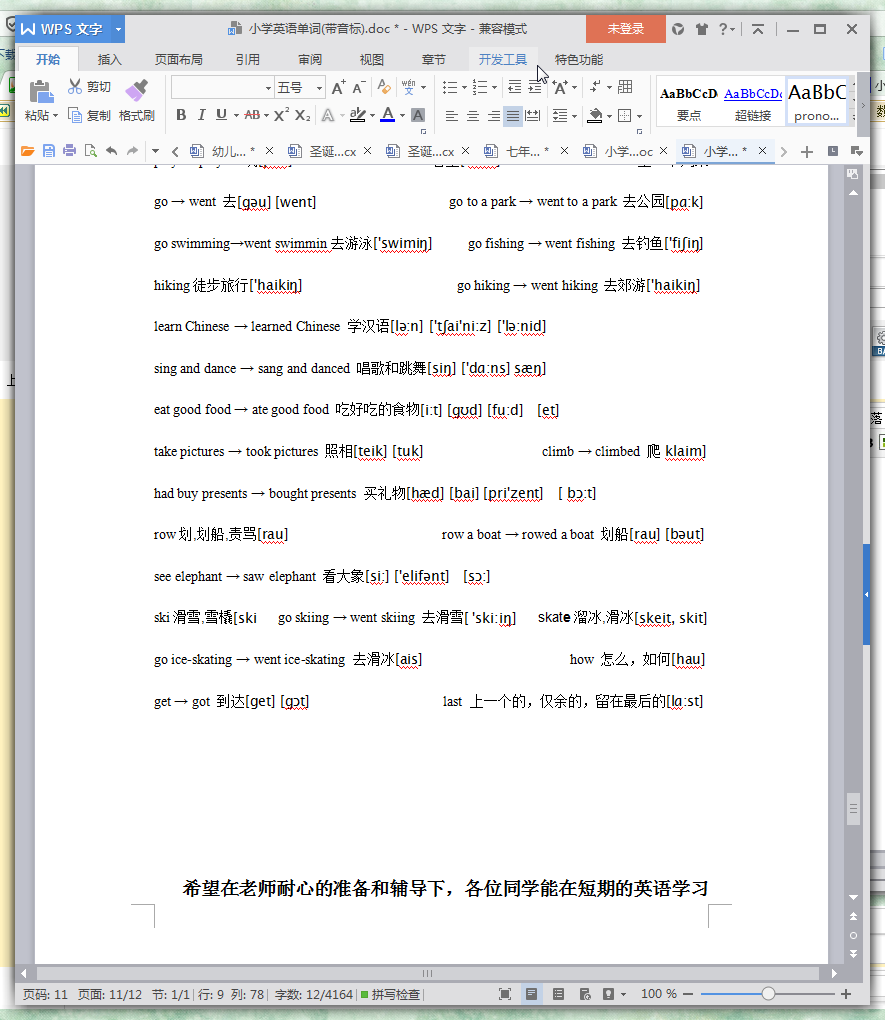885x1020 pixels.
Task: Collapse the ribbon with the caret icon
Action: (x=758, y=29)
